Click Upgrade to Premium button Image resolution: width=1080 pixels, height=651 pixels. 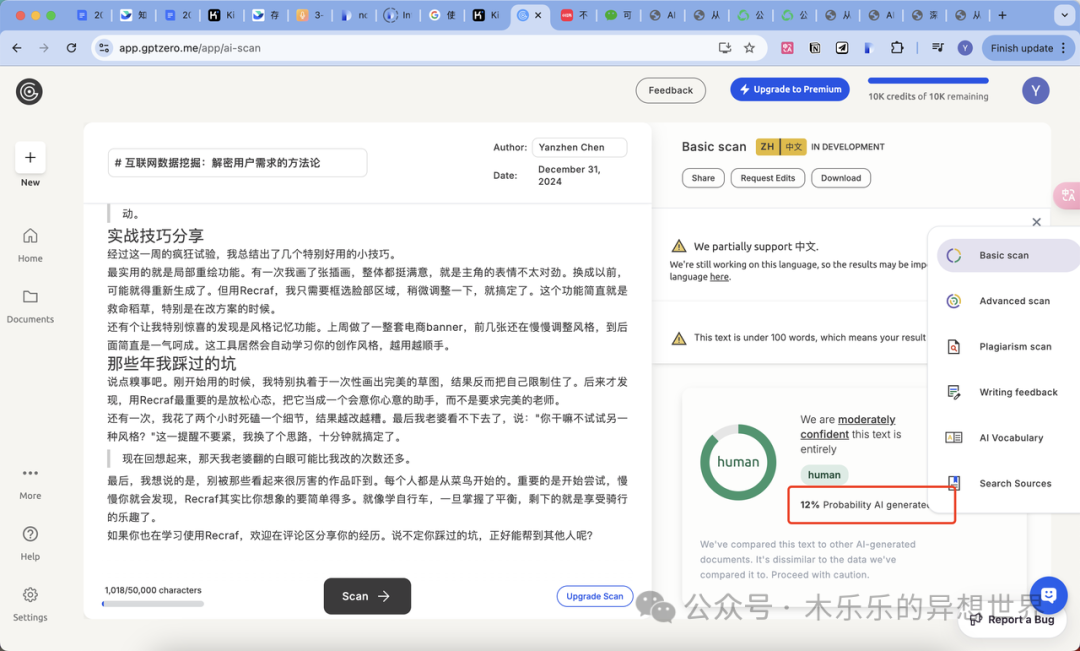[789, 90]
